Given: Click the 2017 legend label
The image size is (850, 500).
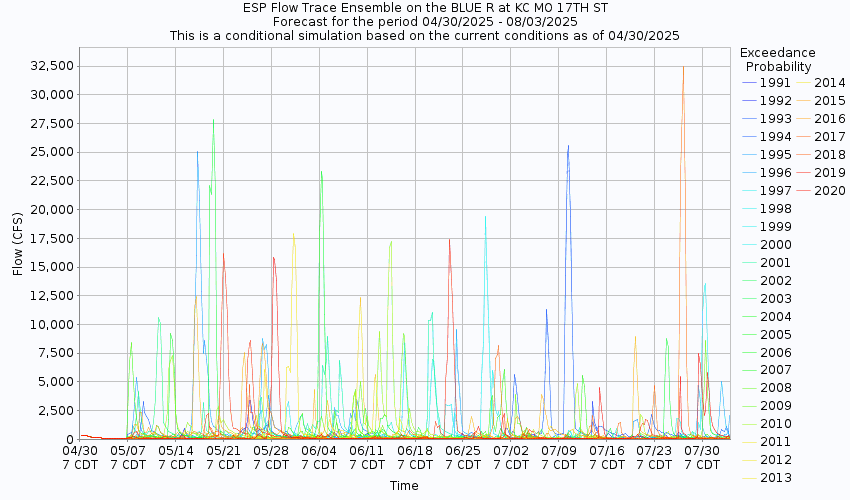Looking at the screenshot, I should coord(830,137).
